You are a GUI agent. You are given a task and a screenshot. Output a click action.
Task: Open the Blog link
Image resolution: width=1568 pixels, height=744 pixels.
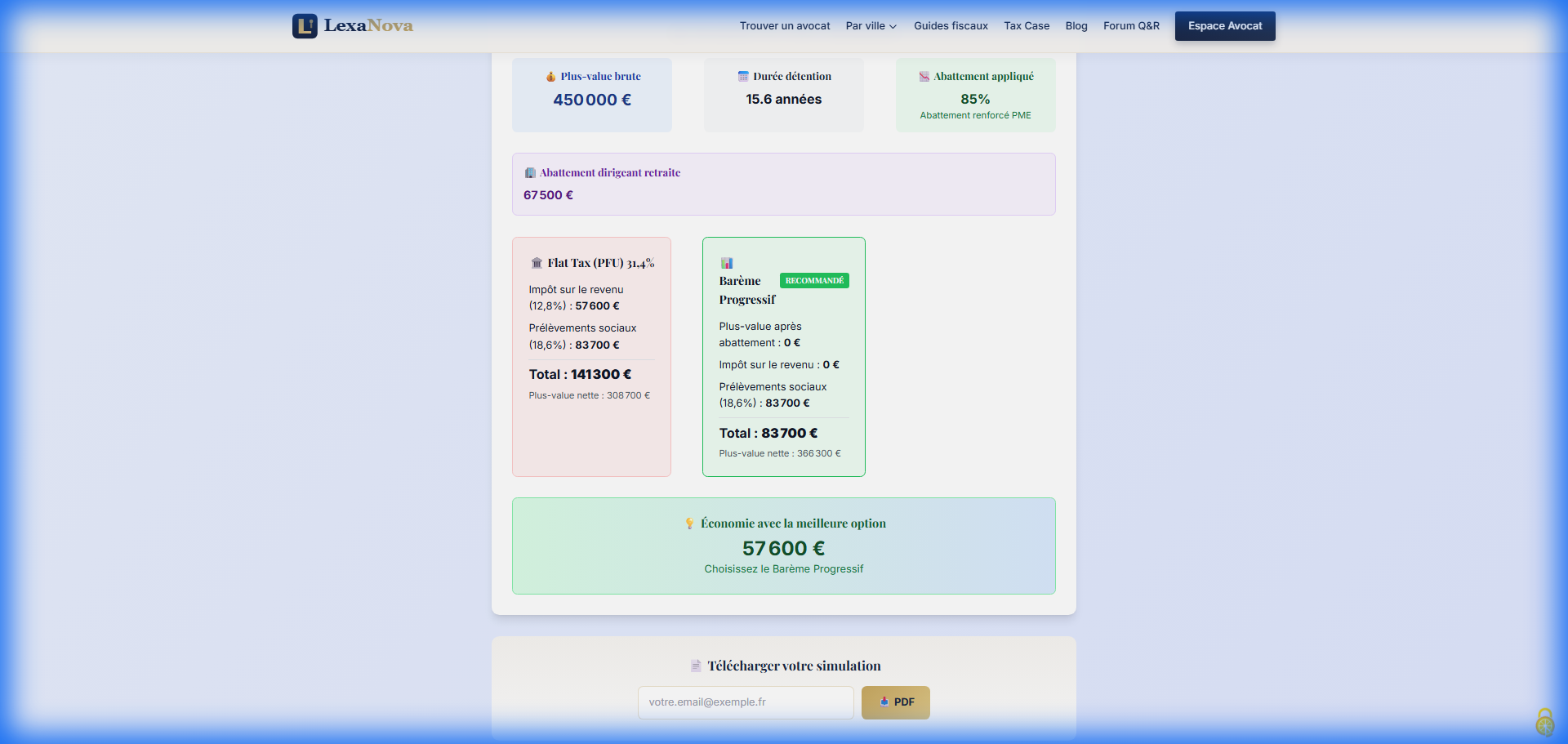pos(1076,26)
